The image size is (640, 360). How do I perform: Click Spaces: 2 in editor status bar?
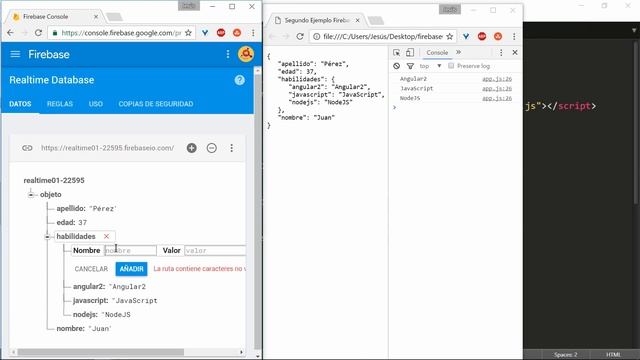[565, 355]
